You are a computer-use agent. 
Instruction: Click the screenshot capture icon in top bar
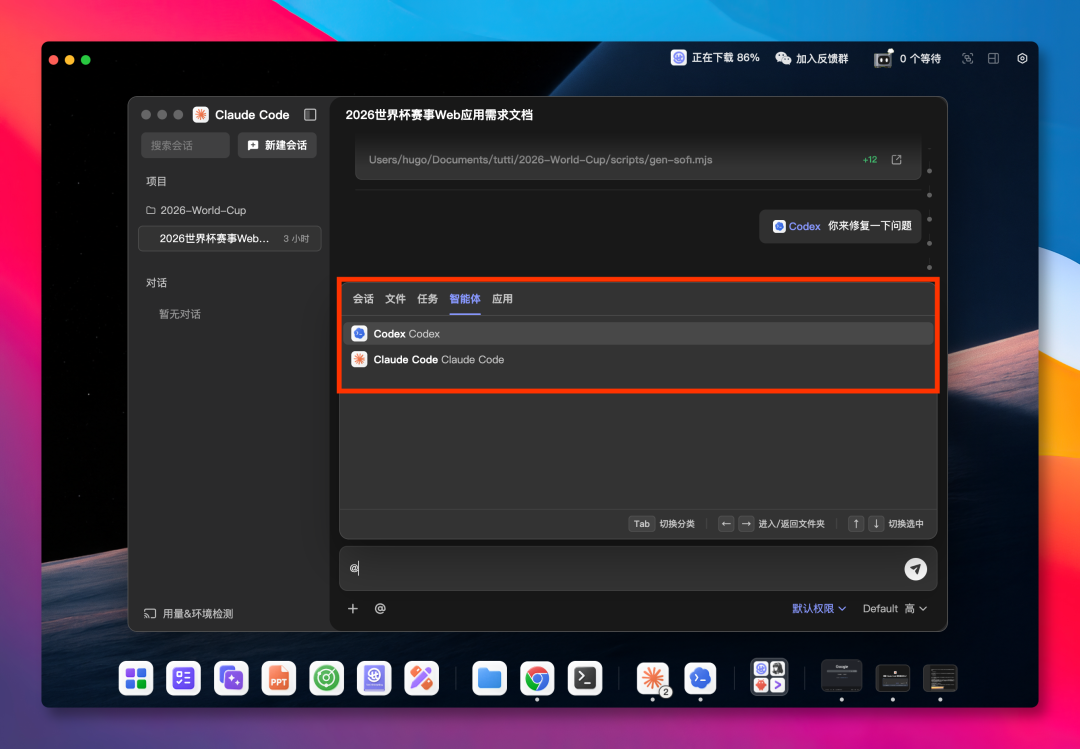point(968,59)
